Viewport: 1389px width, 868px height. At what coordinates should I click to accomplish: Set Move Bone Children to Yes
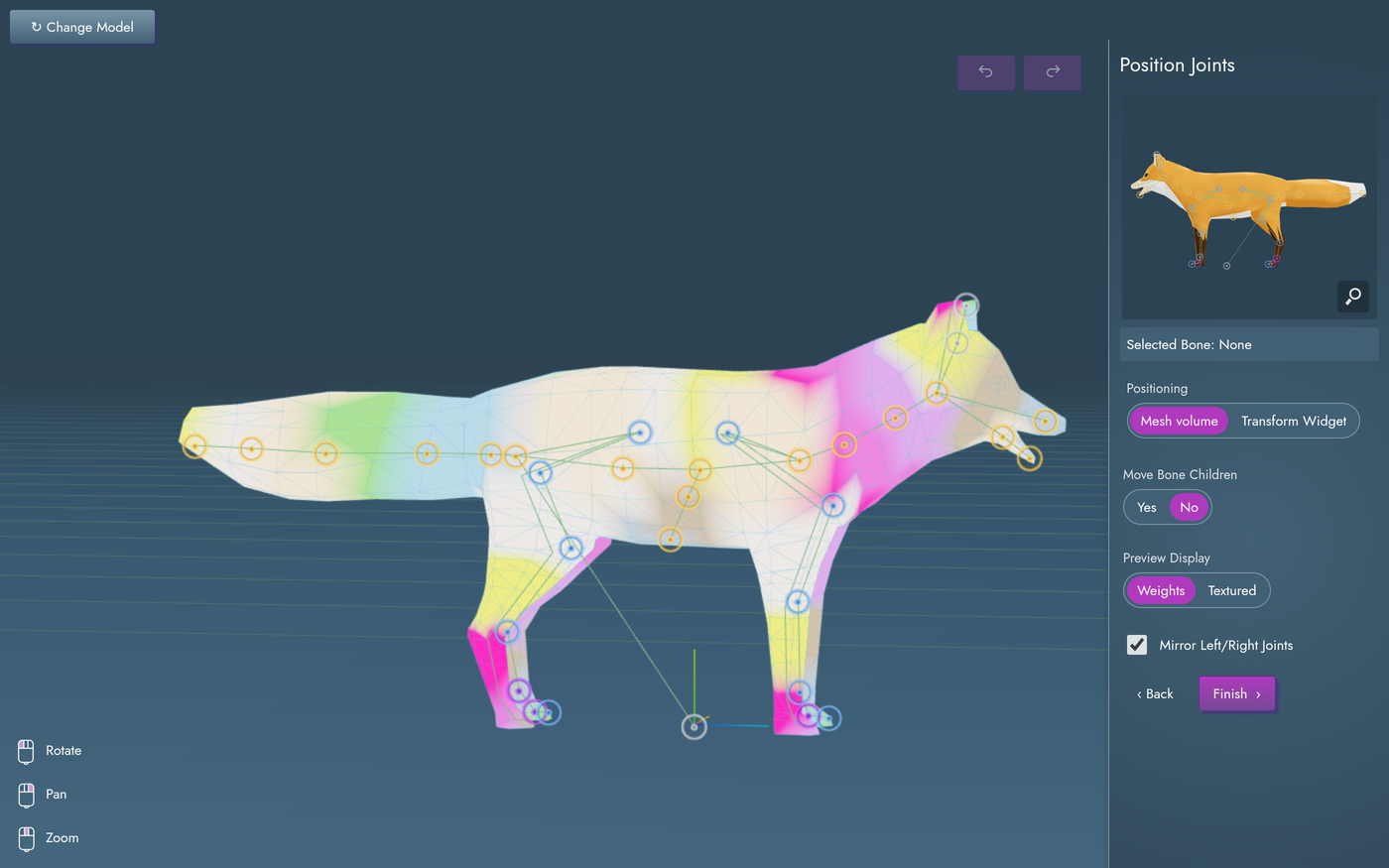click(1147, 507)
